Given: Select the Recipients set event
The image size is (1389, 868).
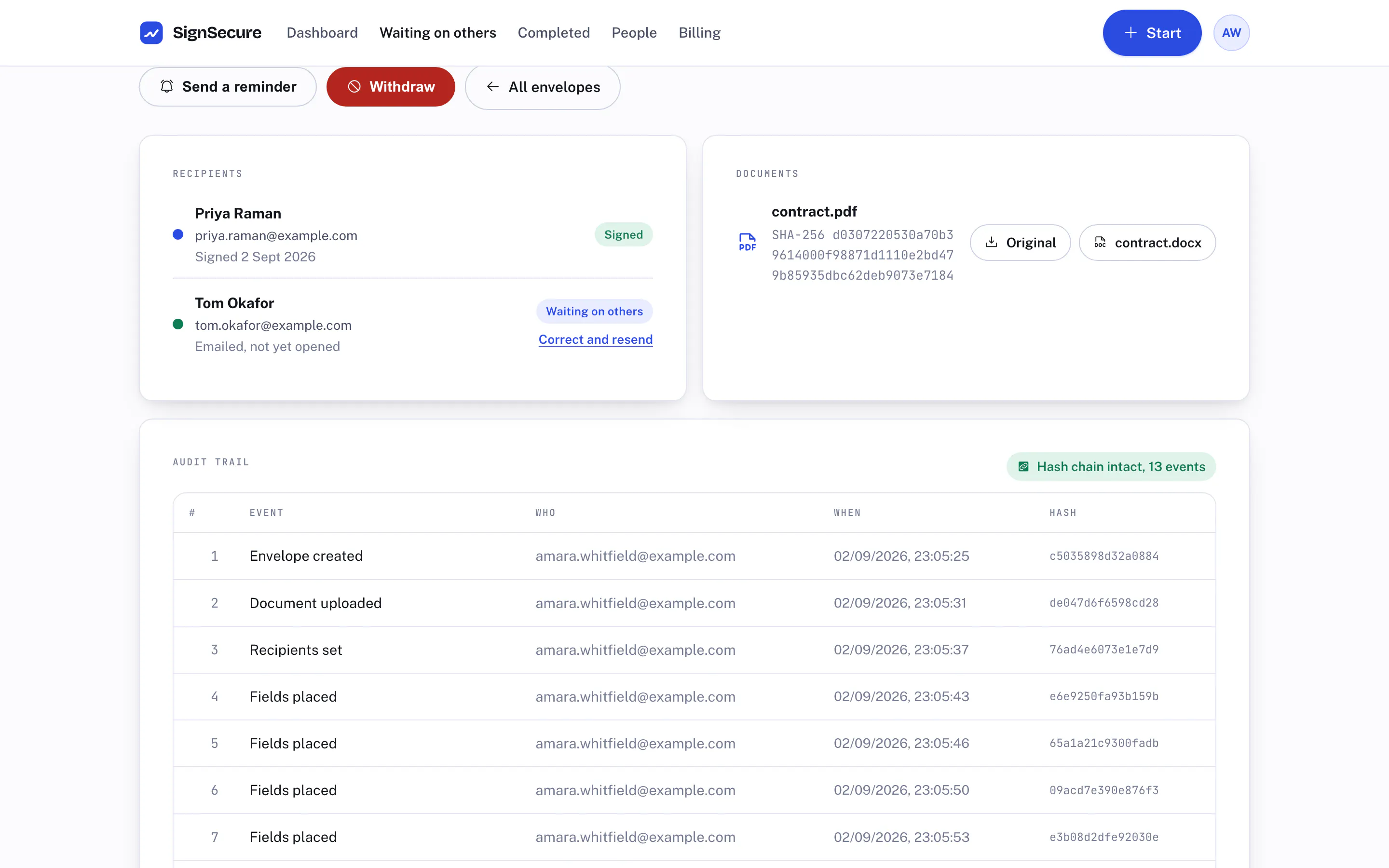Looking at the screenshot, I should click(296, 649).
